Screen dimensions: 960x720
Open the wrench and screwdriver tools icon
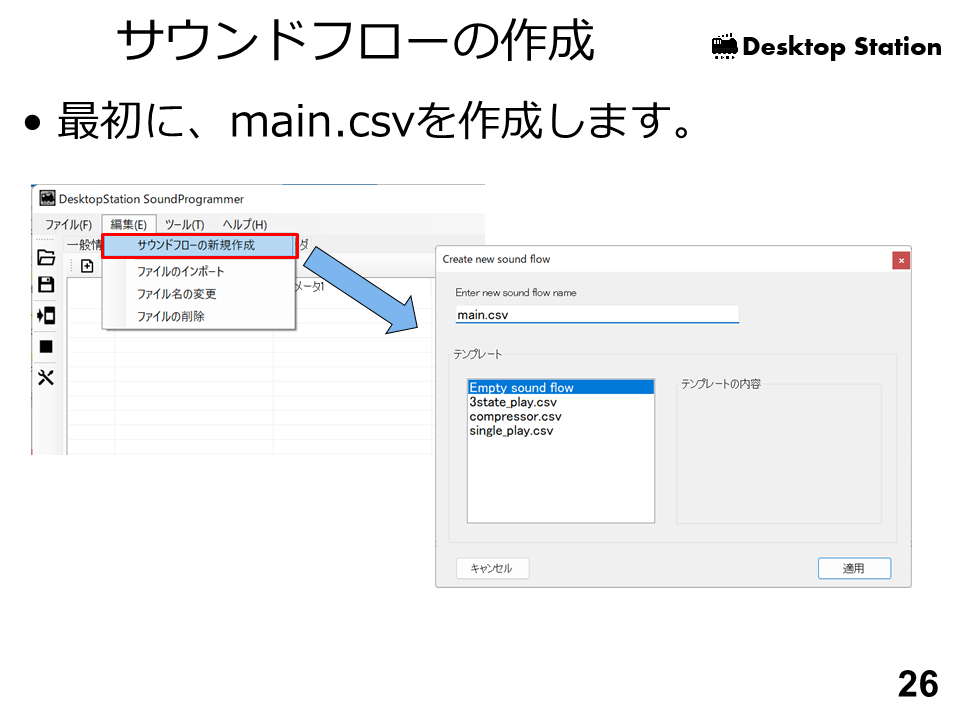46,377
